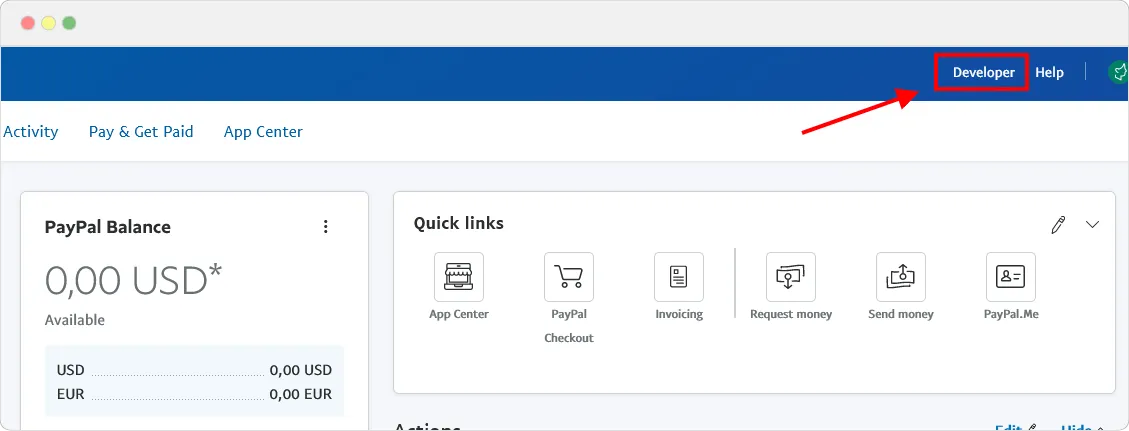
Task: Open the Help link in header
Action: coord(1049,73)
